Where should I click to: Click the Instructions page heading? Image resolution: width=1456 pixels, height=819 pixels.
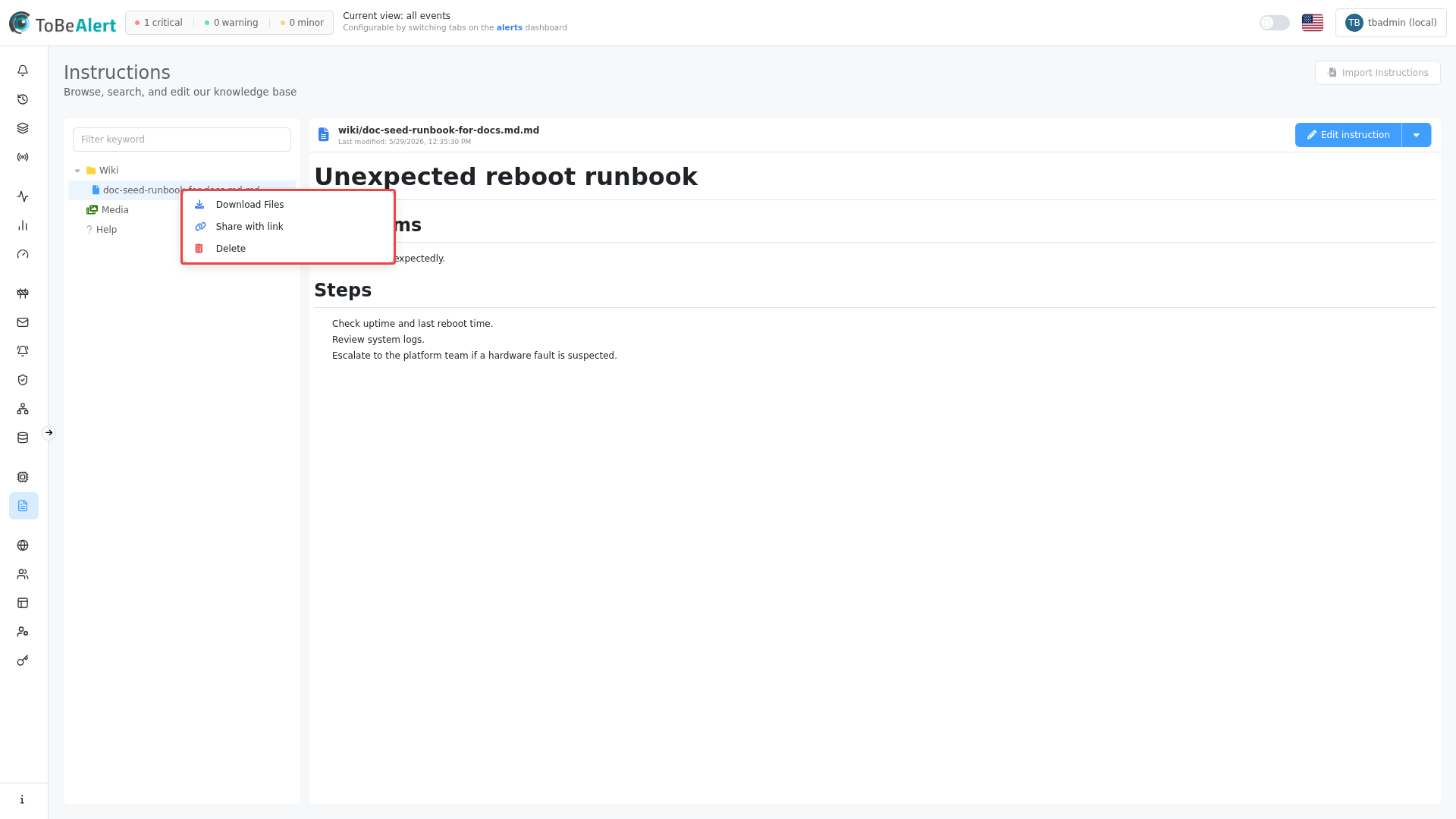117,73
